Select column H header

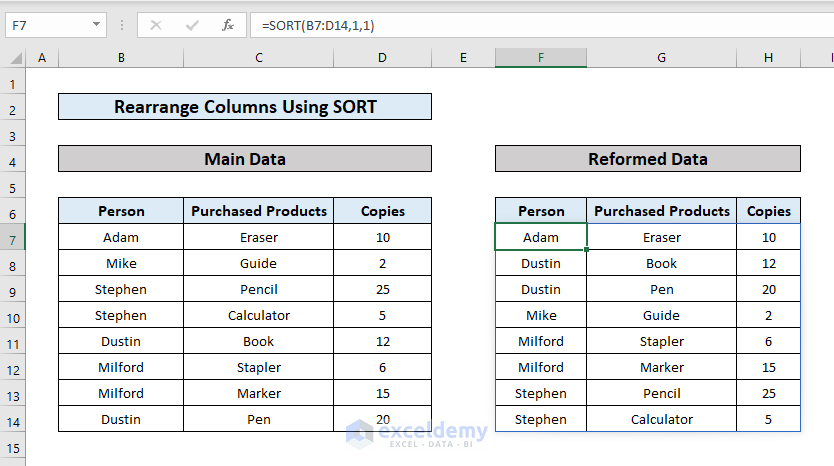[768, 58]
